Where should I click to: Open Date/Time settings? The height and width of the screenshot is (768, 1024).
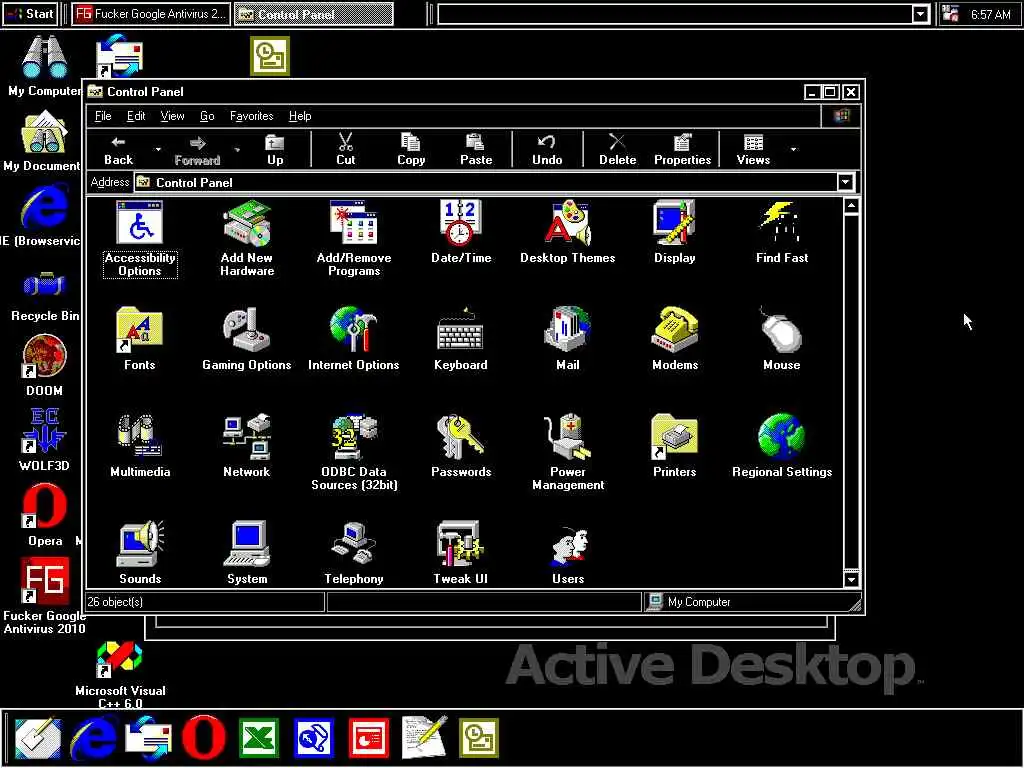(461, 232)
